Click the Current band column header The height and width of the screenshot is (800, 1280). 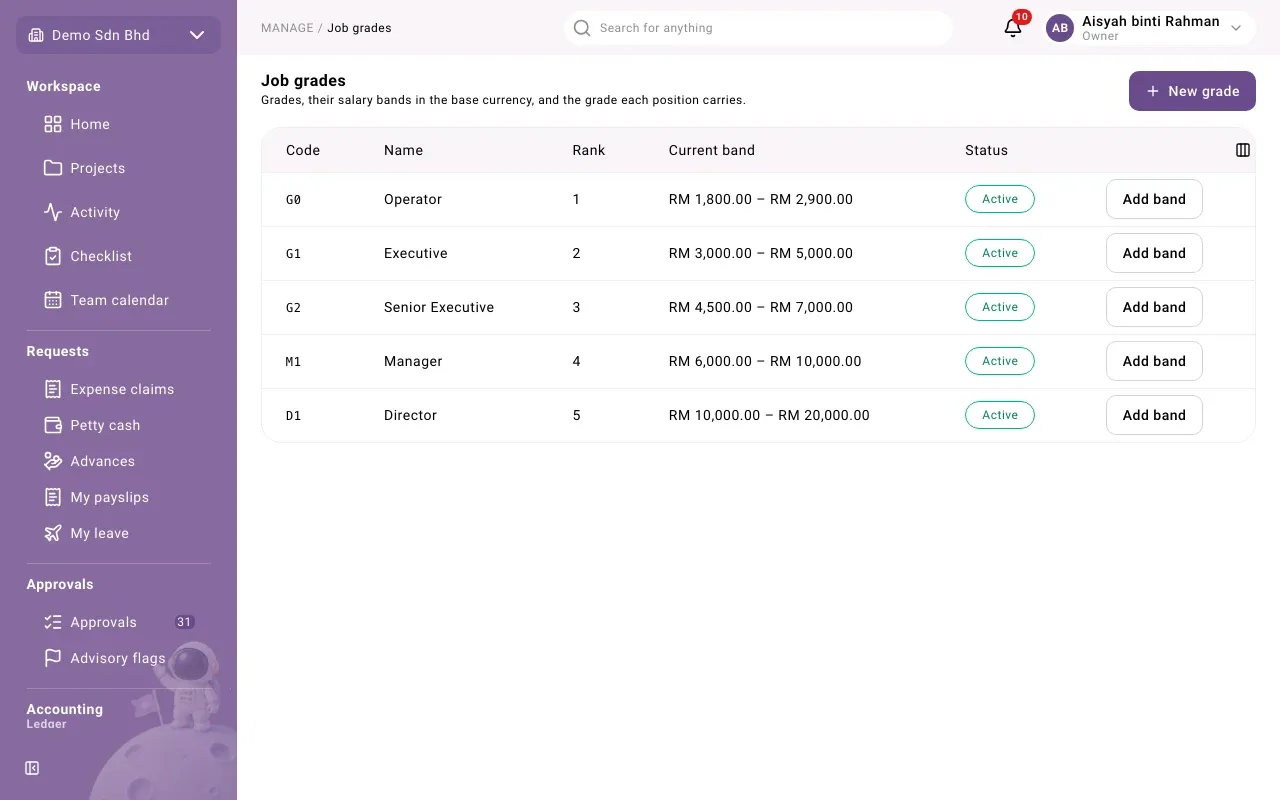click(x=712, y=150)
